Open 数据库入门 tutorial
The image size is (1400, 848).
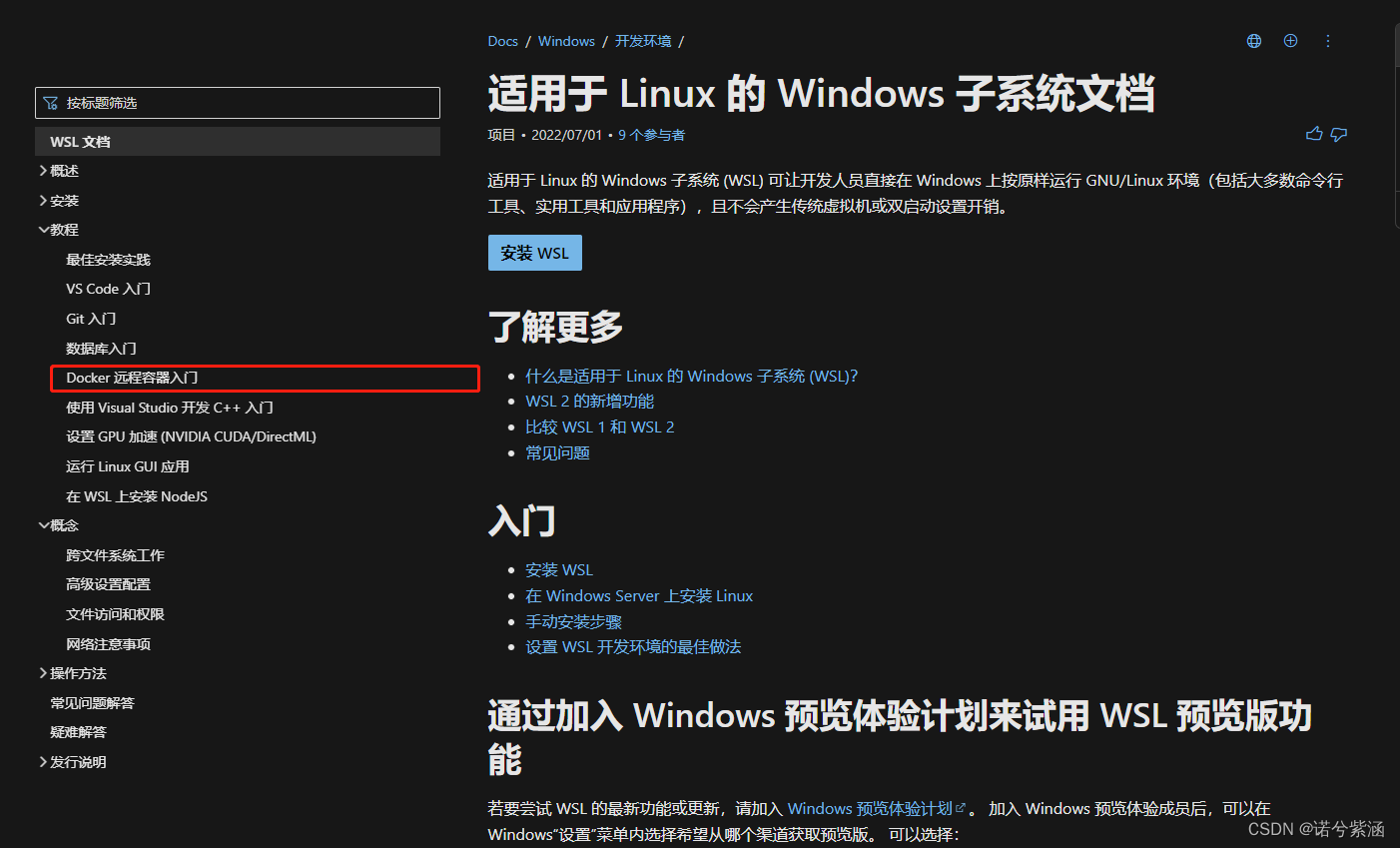101,349
